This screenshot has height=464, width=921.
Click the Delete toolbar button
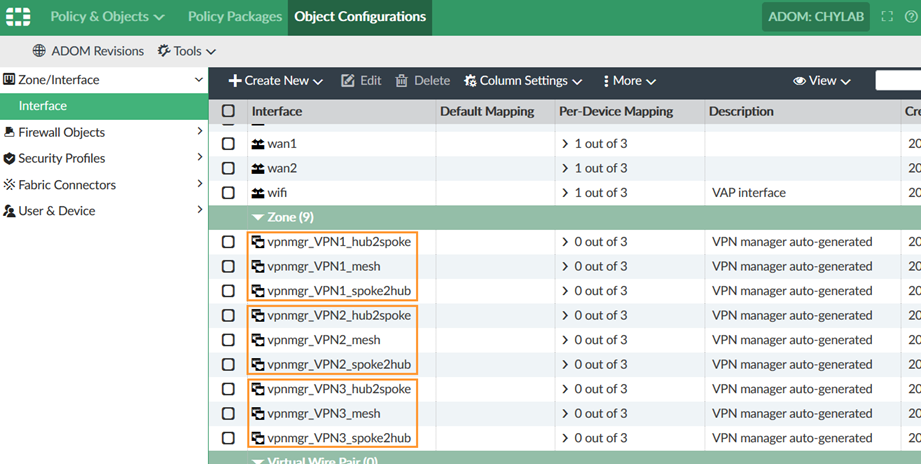click(423, 80)
